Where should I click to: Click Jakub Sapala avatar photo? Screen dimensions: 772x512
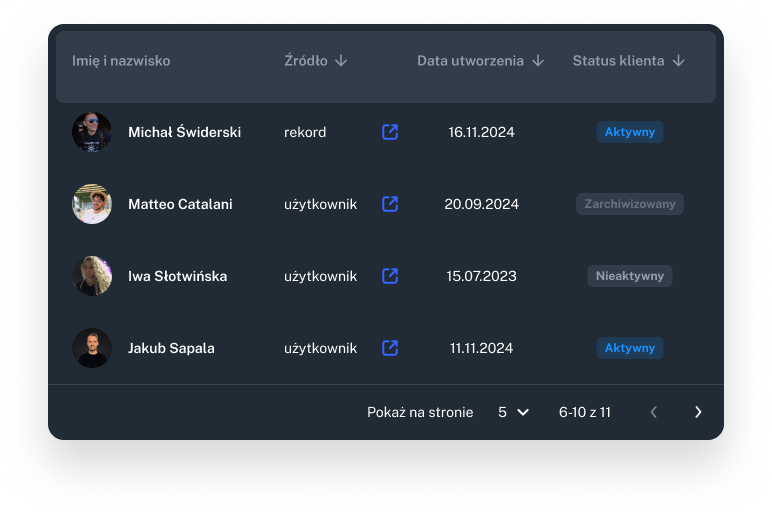[92, 348]
